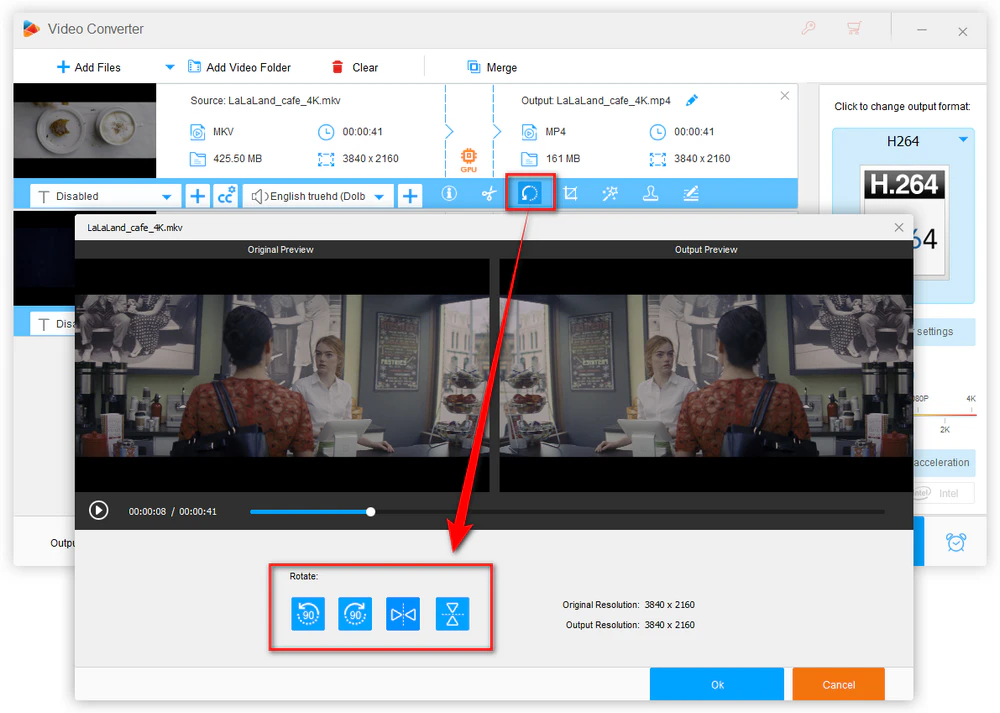The width and height of the screenshot is (1000, 713).
Task: Open the Effects magic wand tool
Action: [610, 193]
